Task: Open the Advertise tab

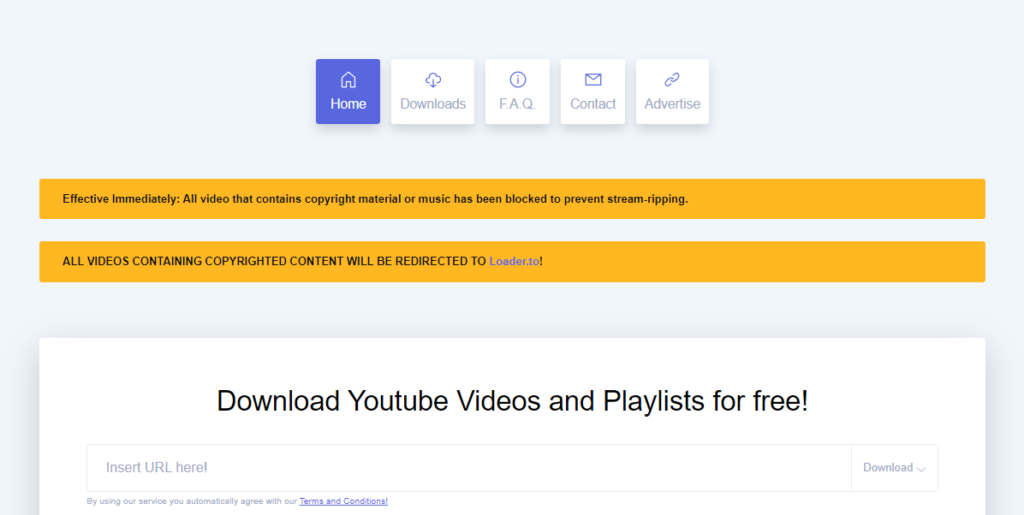Action: (x=672, y=91)
